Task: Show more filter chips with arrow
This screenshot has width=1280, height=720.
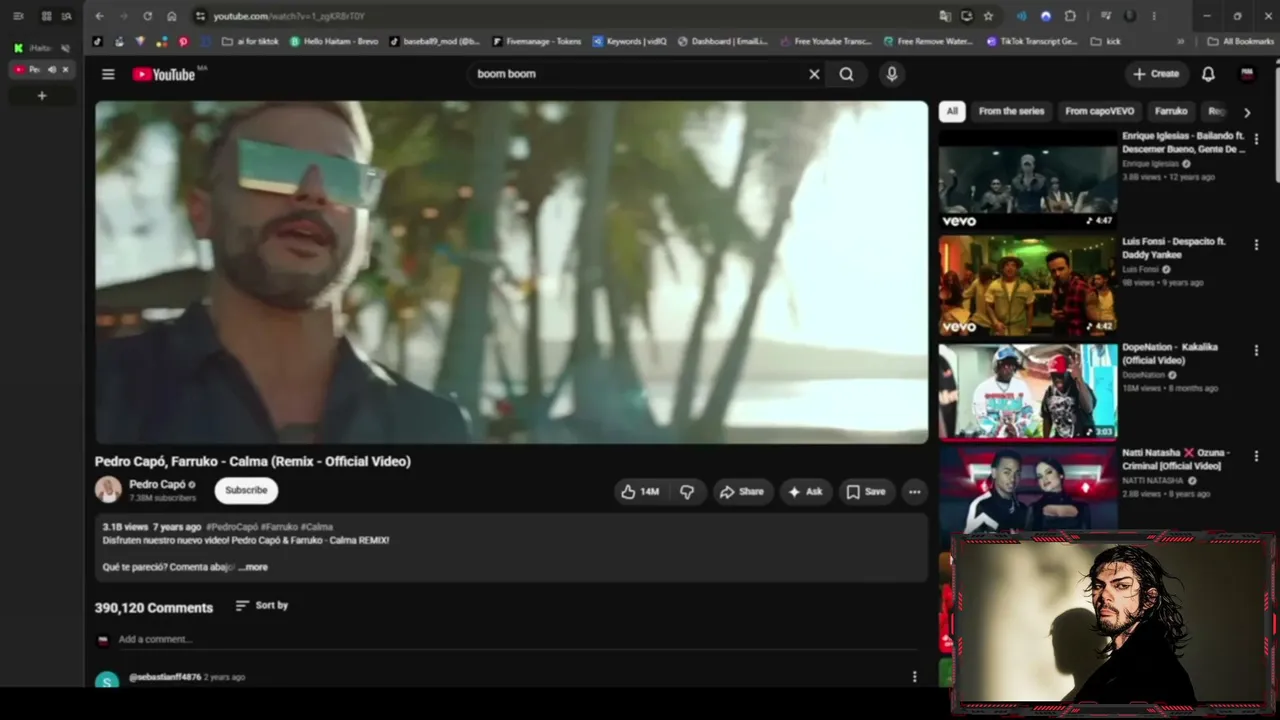Action: click(1247, 113)
